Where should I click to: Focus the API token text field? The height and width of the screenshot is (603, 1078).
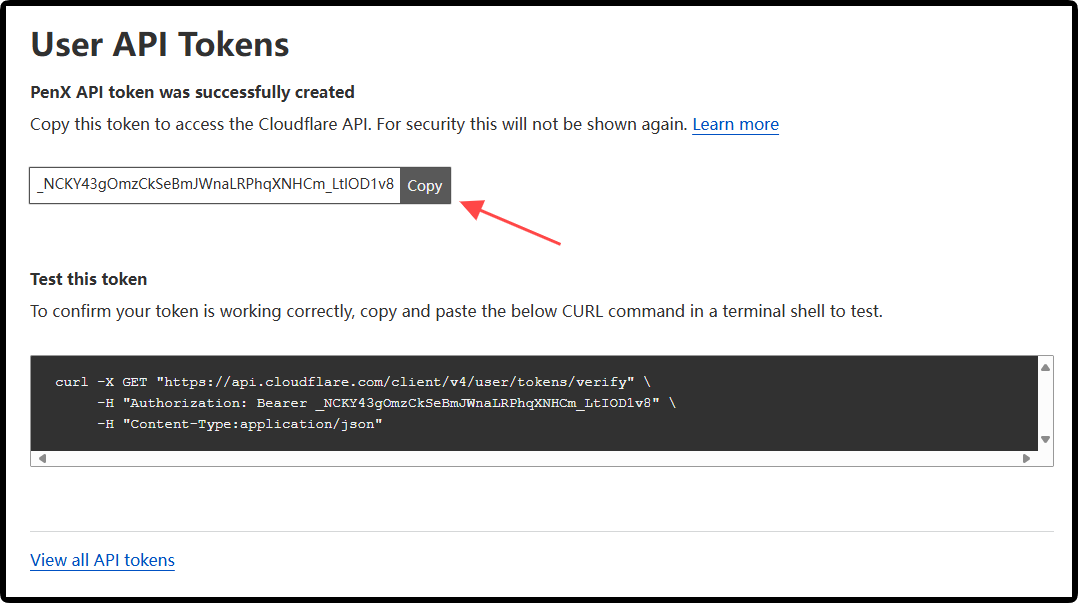(215, 186)
